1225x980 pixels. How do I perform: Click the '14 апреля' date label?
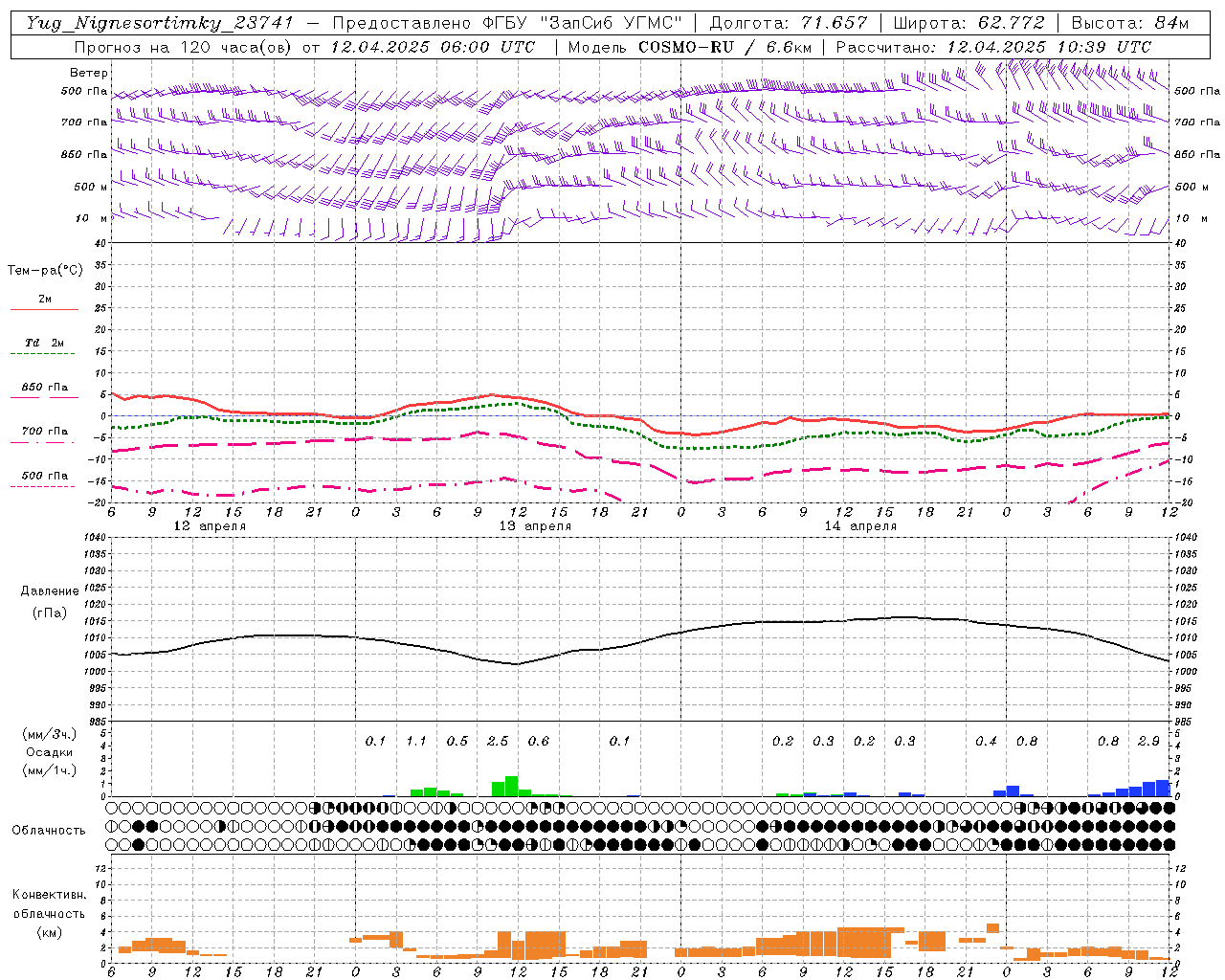[x=860, y=526]
